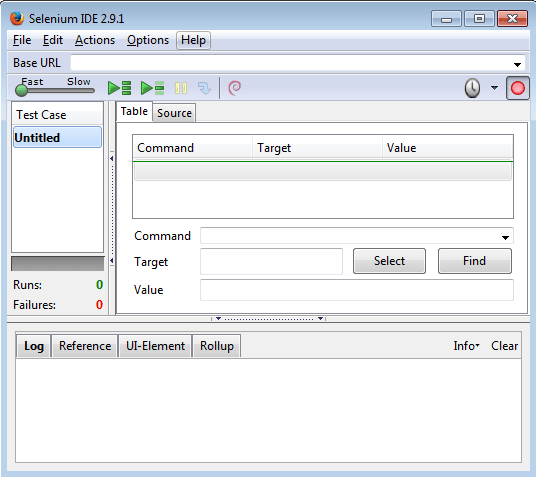
Task: Show the Log tab
Action: tap(34, 346)
